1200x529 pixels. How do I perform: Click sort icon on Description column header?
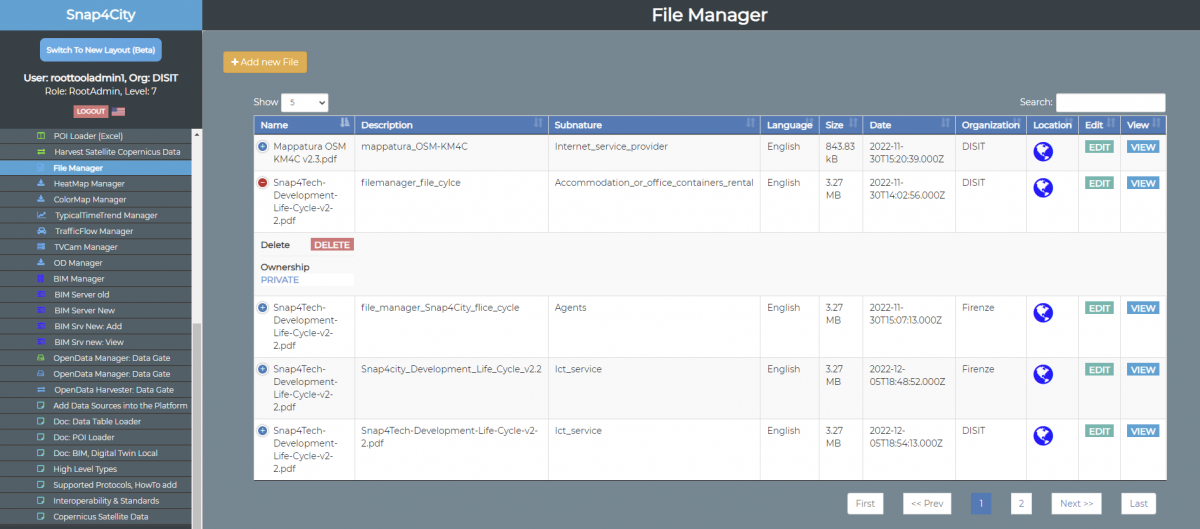538,124
